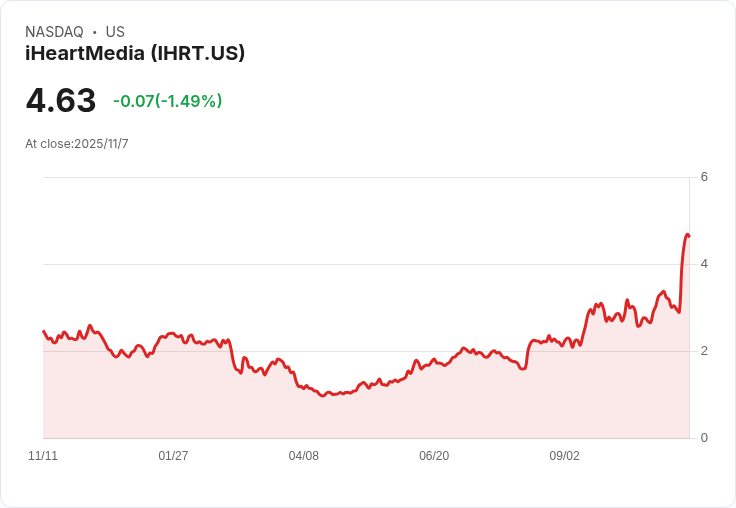Select the 09/02 date on the x-axis

[564, 456]
